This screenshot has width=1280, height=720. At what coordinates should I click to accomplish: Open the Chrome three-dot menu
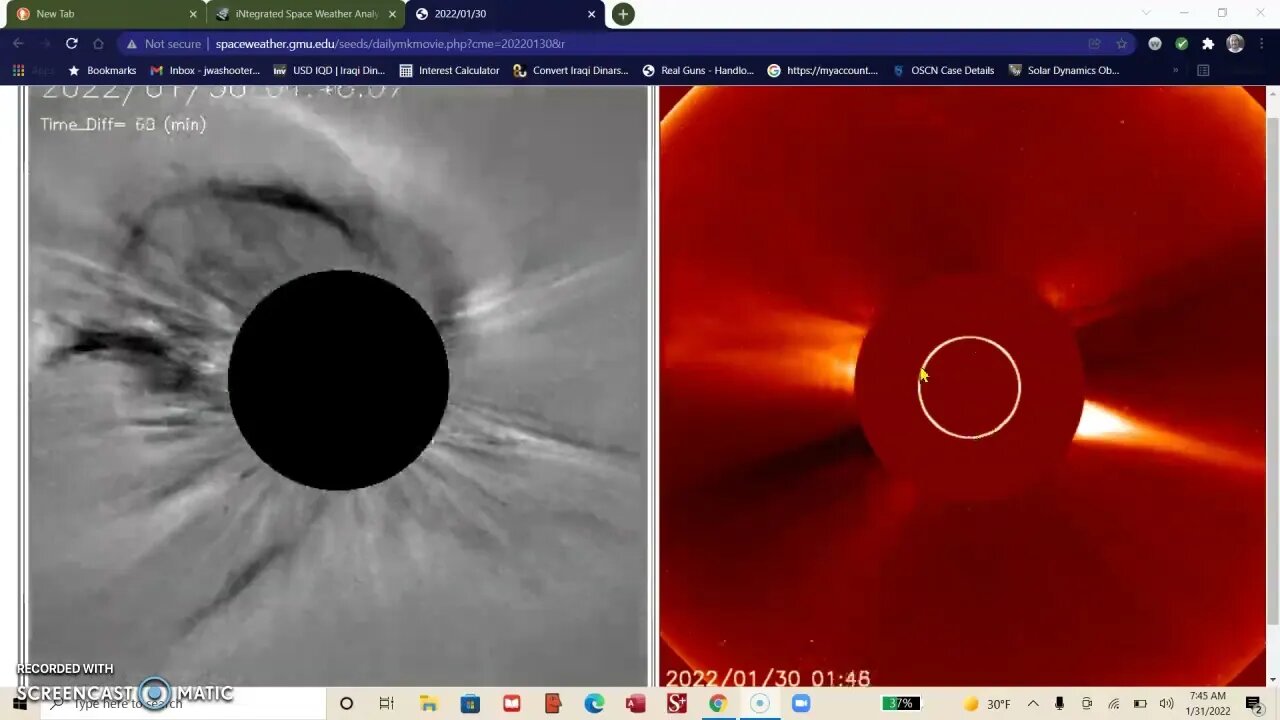[1262, 44]
